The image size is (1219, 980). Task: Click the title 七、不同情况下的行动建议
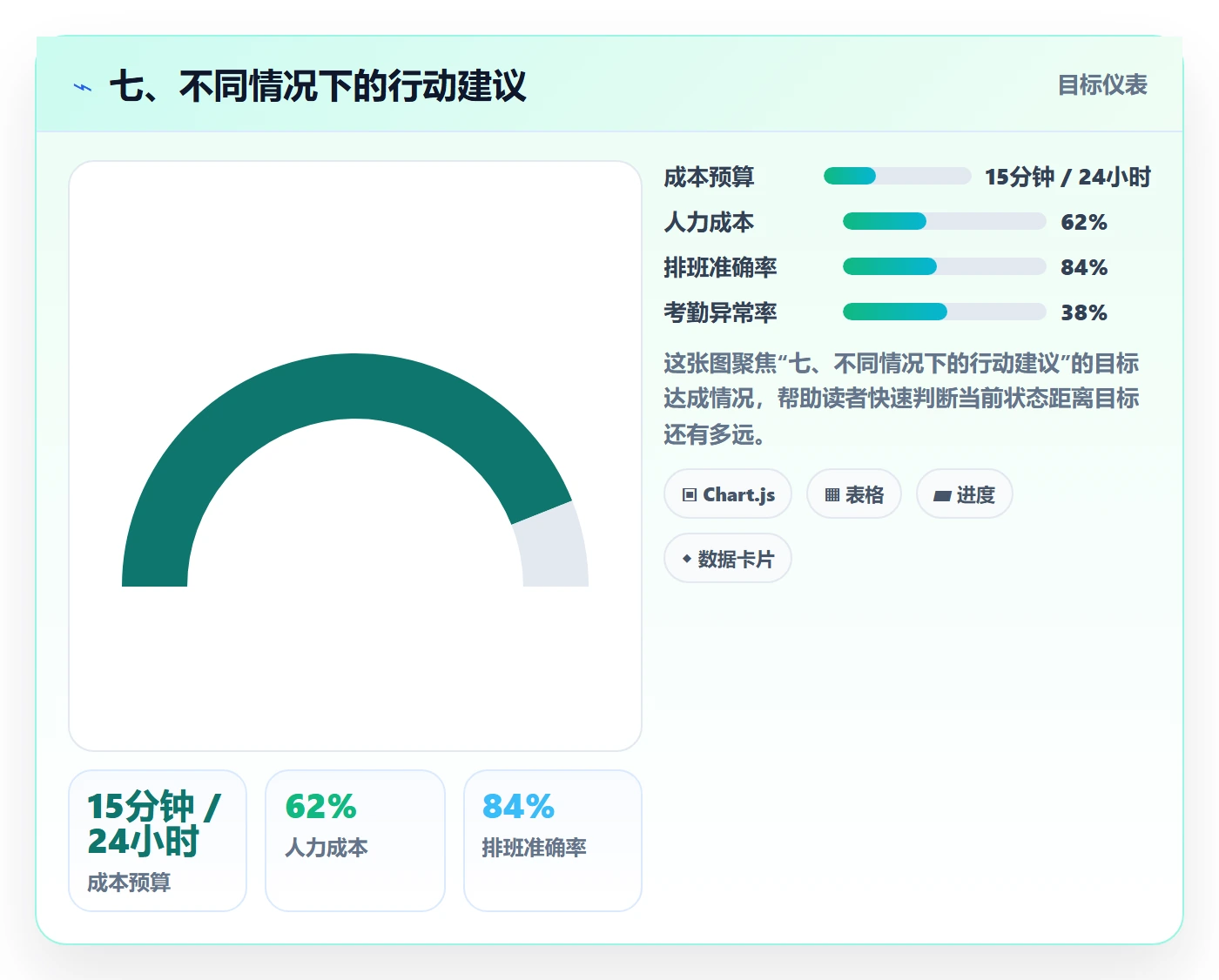pos(318,86)
